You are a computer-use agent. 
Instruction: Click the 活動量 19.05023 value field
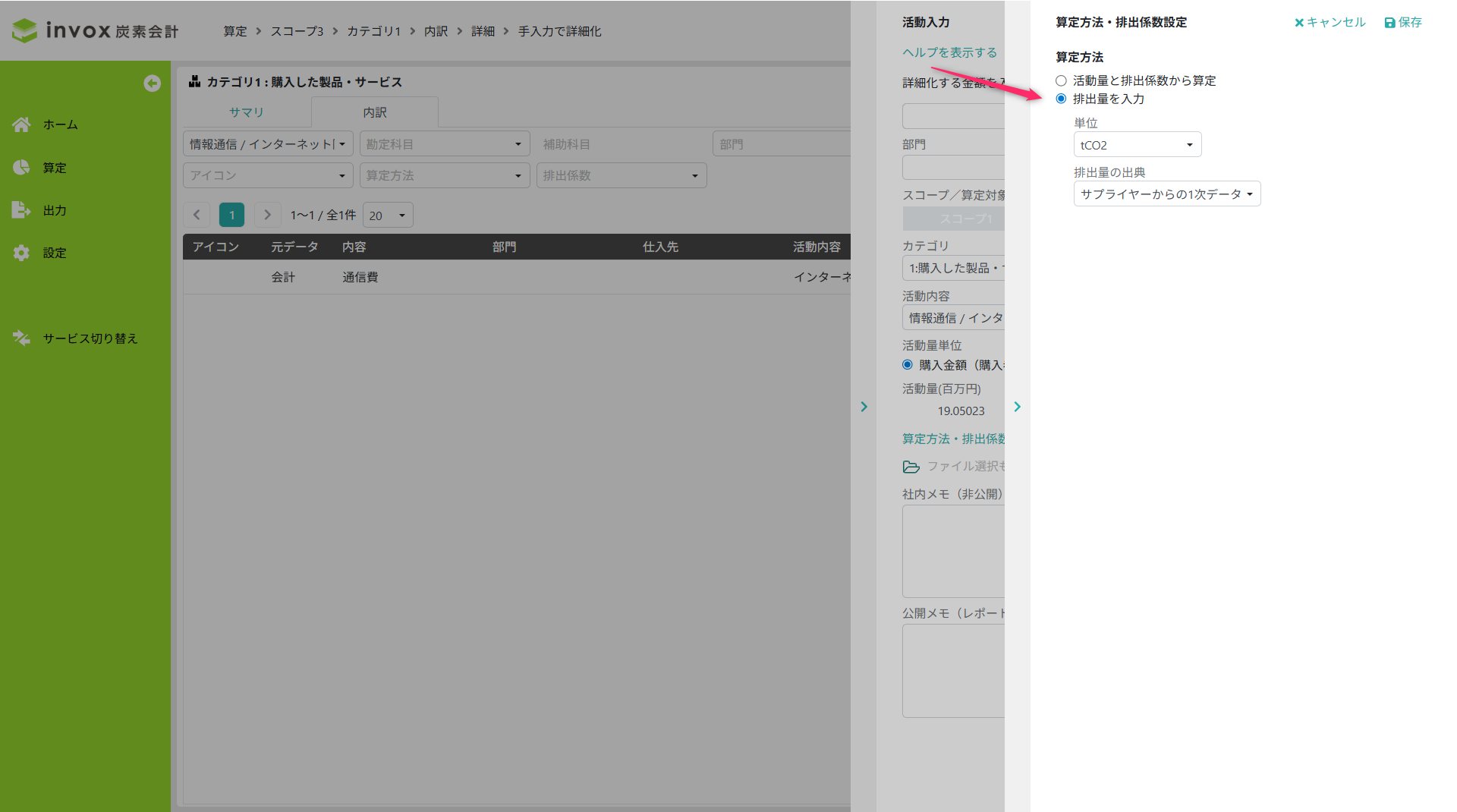(954, 411)
